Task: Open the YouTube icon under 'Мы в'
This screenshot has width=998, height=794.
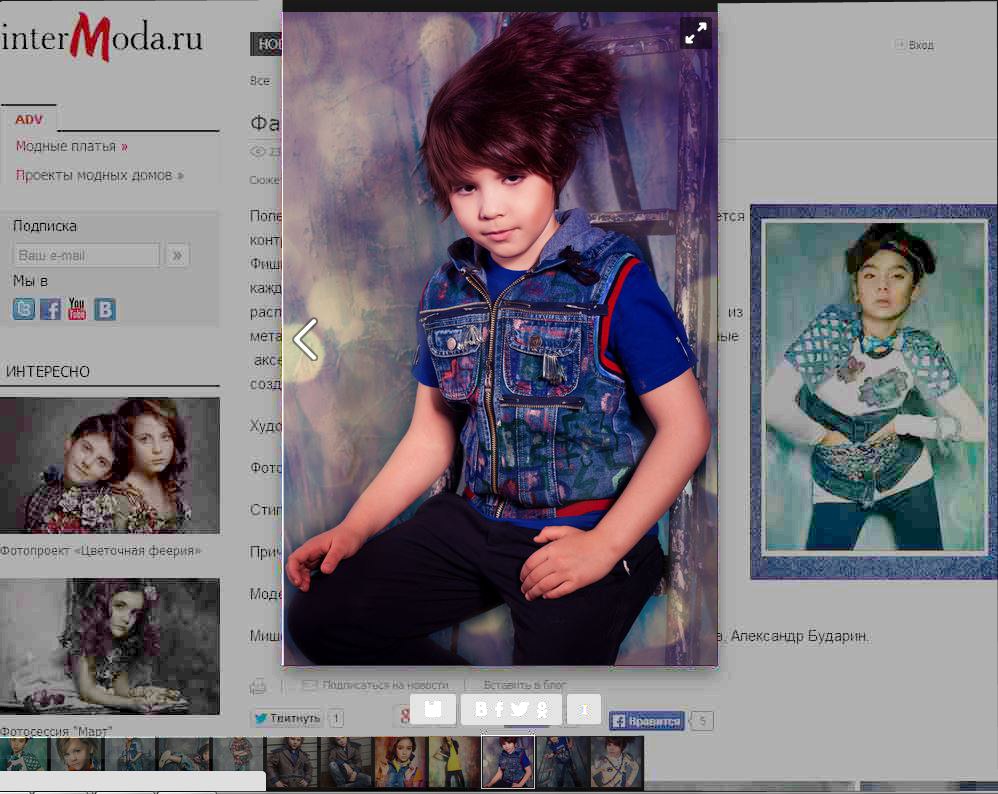Action: [77, 309]
